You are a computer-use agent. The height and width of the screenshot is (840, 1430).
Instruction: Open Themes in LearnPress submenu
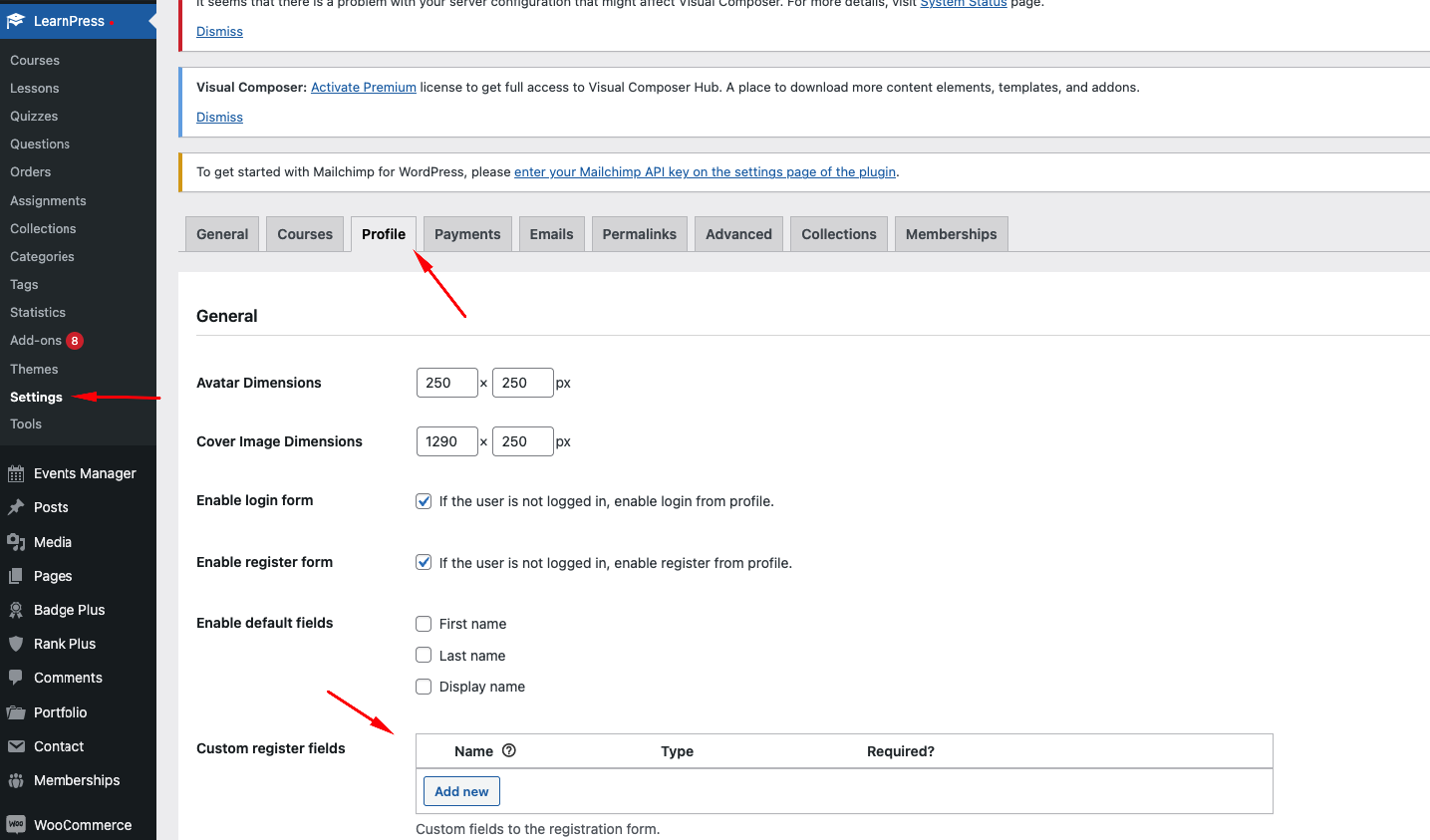[34, 369]
